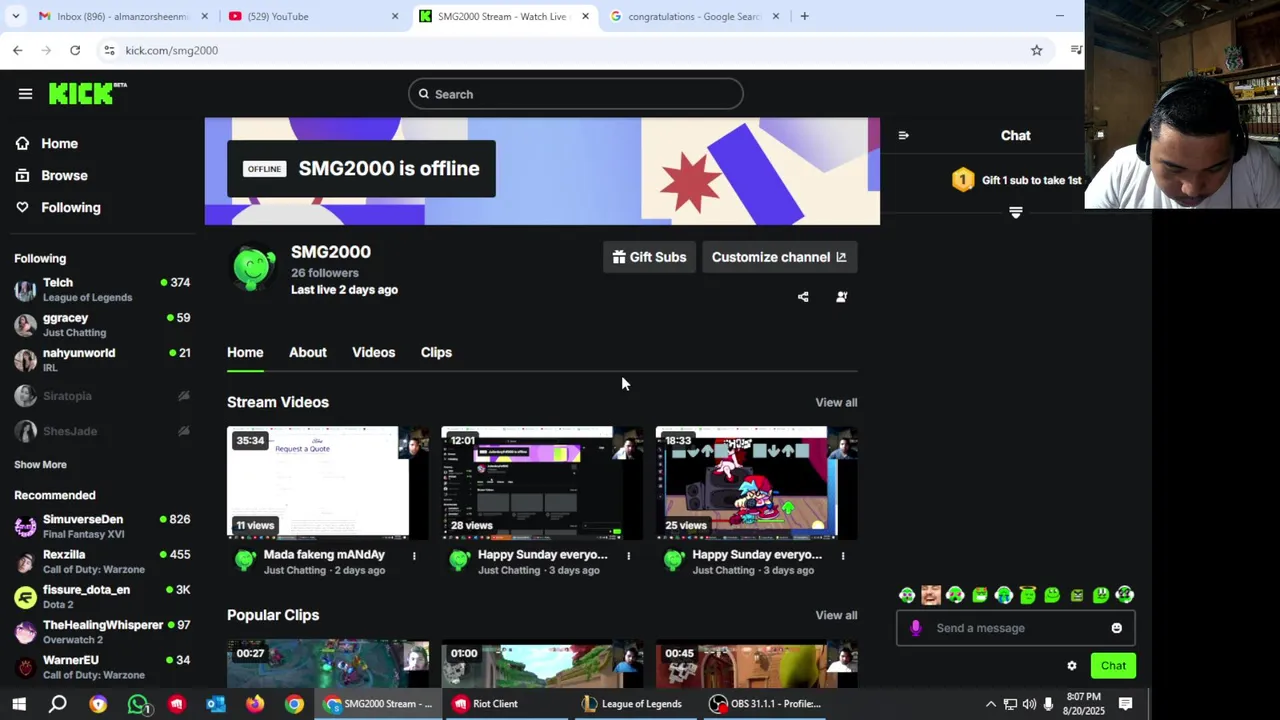Image resolution: width=1280 pixels, height=720 pixels.
Task: View all Popular Clips
Action: tap(836, 616)
